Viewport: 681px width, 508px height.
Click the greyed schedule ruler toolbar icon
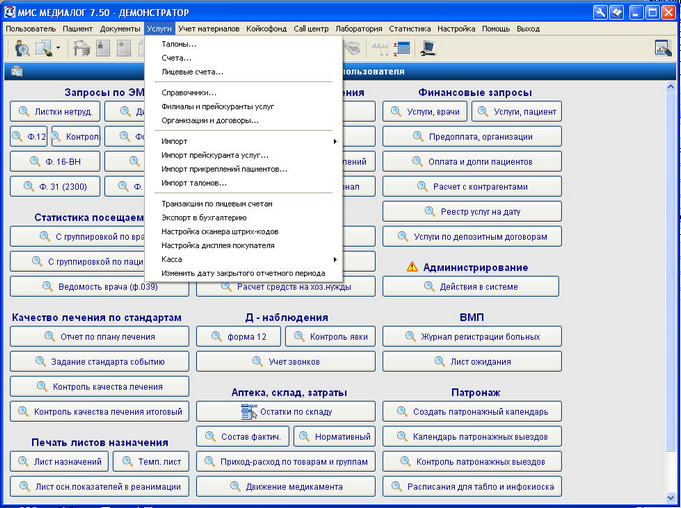click(380, 48)
